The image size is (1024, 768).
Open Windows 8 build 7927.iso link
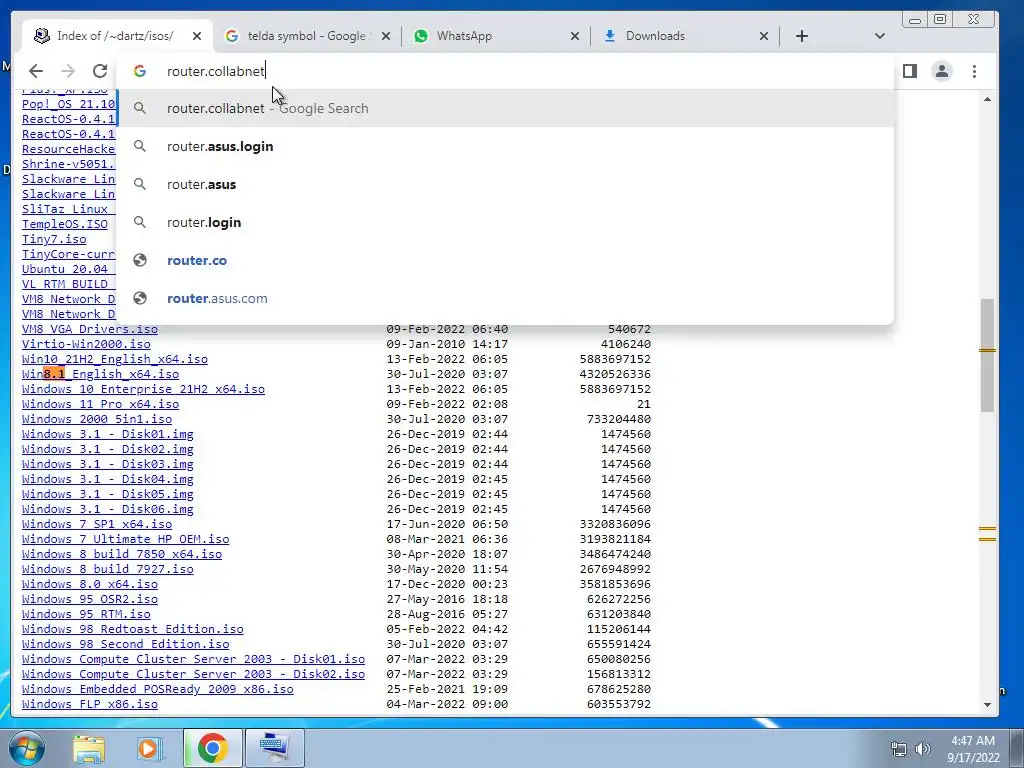(x=108, y=569)
